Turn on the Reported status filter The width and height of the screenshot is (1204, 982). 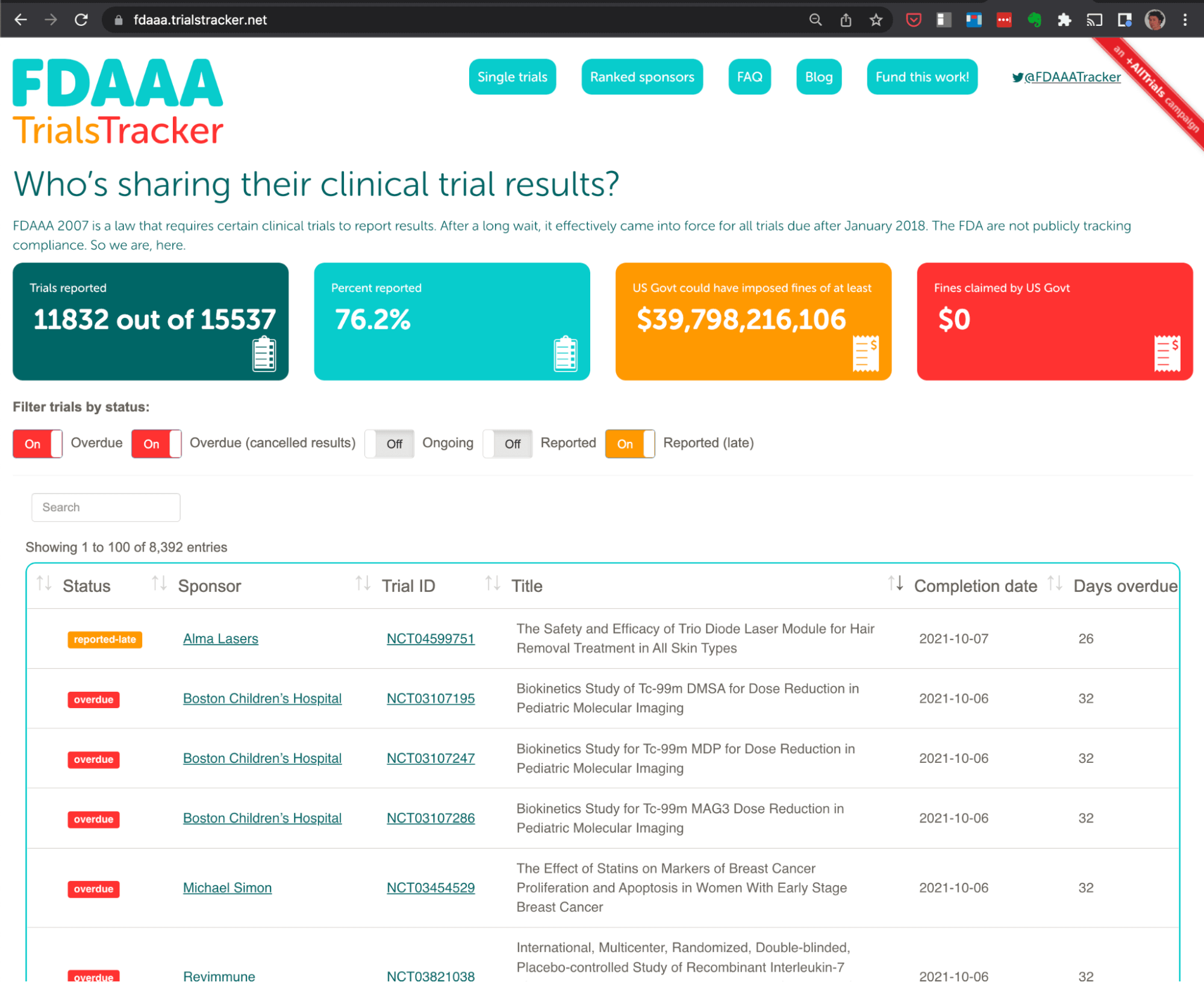click(508, 444)
